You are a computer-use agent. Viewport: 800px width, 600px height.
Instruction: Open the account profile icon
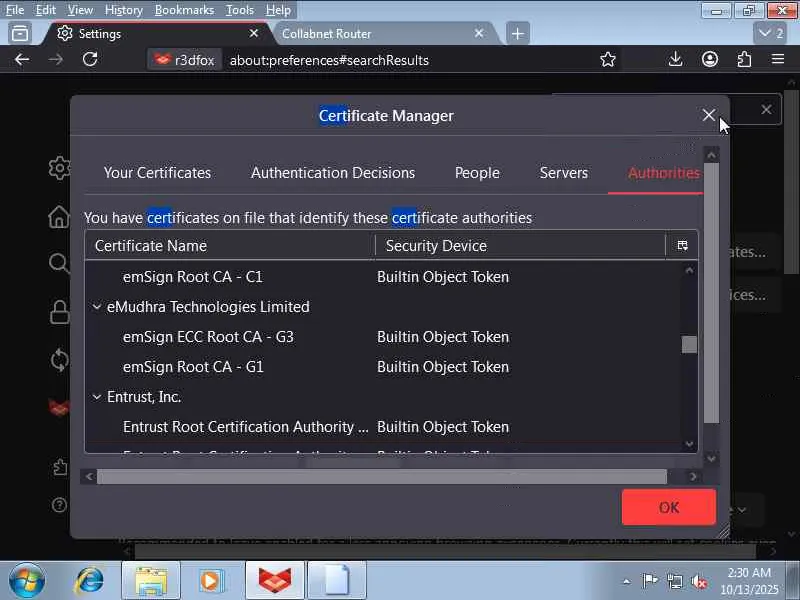coord(710,60)
